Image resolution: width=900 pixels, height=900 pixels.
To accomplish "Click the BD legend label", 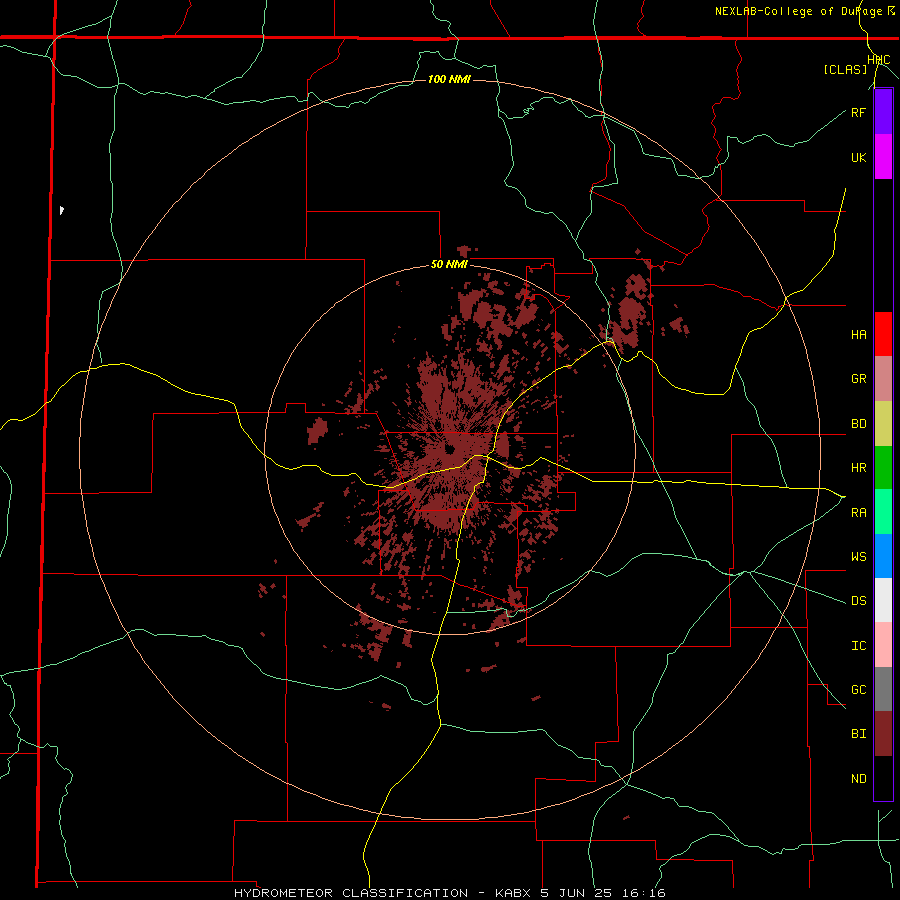I will (x=858, y=424).
